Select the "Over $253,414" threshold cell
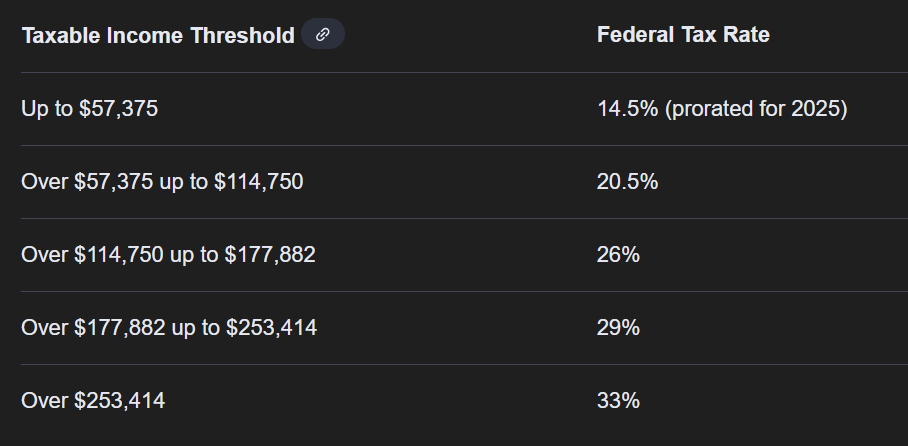 pyautogui.click(x=93, y=401)
